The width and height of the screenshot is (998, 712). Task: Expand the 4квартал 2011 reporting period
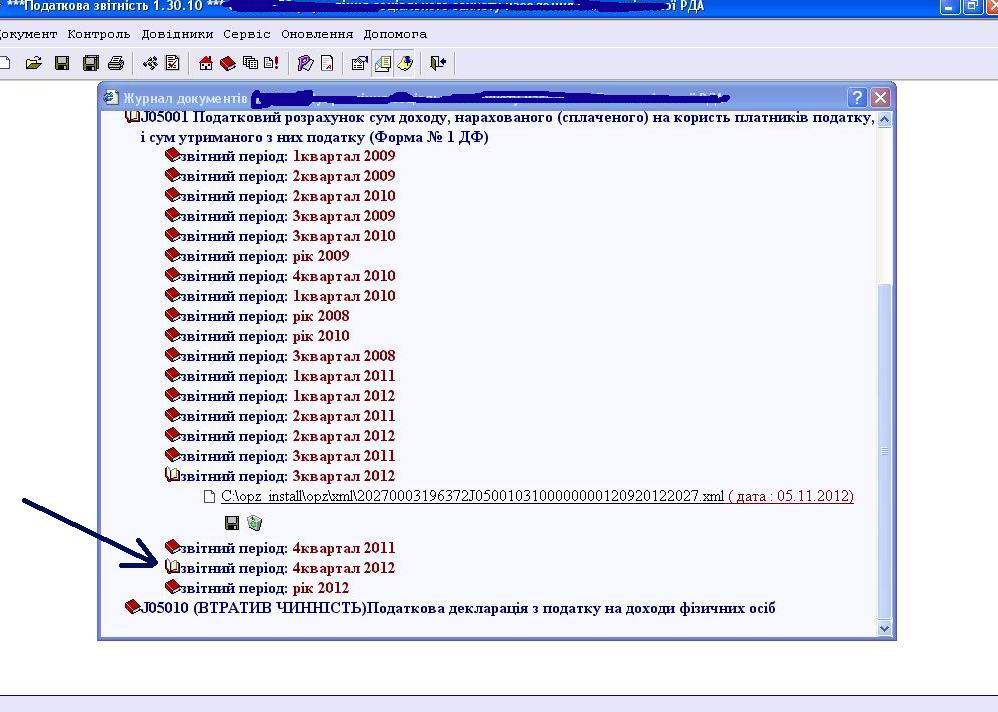click(x=172, y=548)
